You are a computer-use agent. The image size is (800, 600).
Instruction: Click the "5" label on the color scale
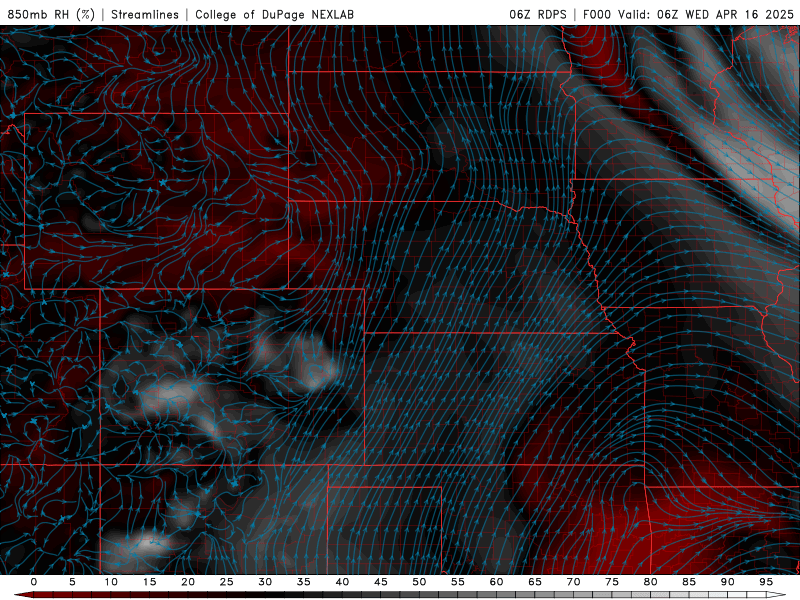72,582
